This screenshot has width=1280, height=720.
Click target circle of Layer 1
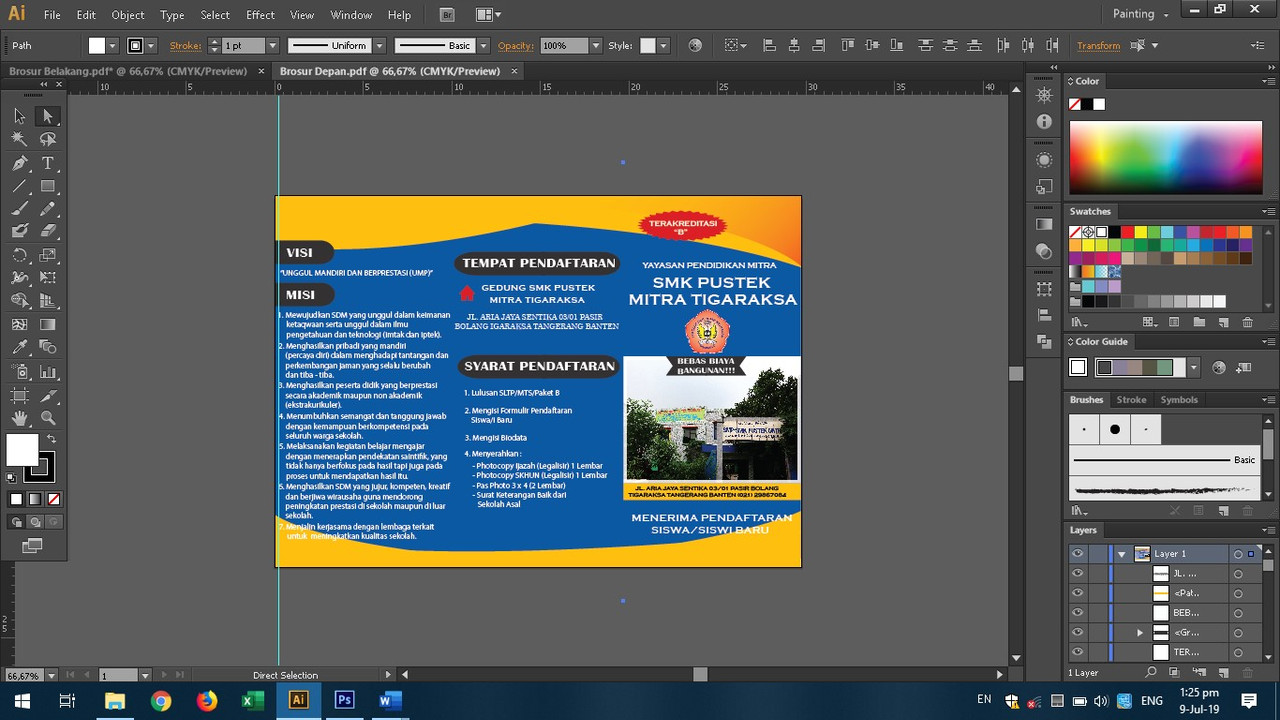tap(1238, 554)
